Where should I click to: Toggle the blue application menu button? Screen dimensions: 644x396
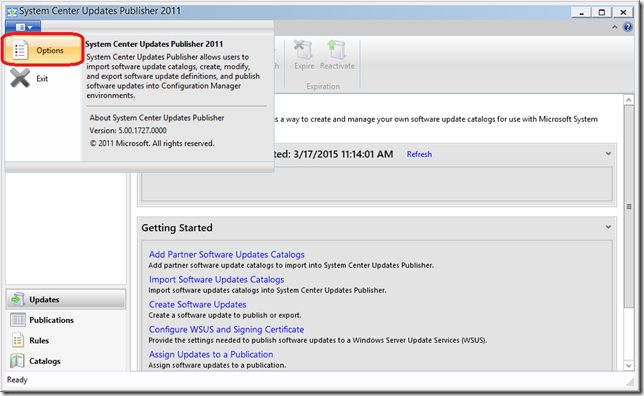(x=23, y=27)
